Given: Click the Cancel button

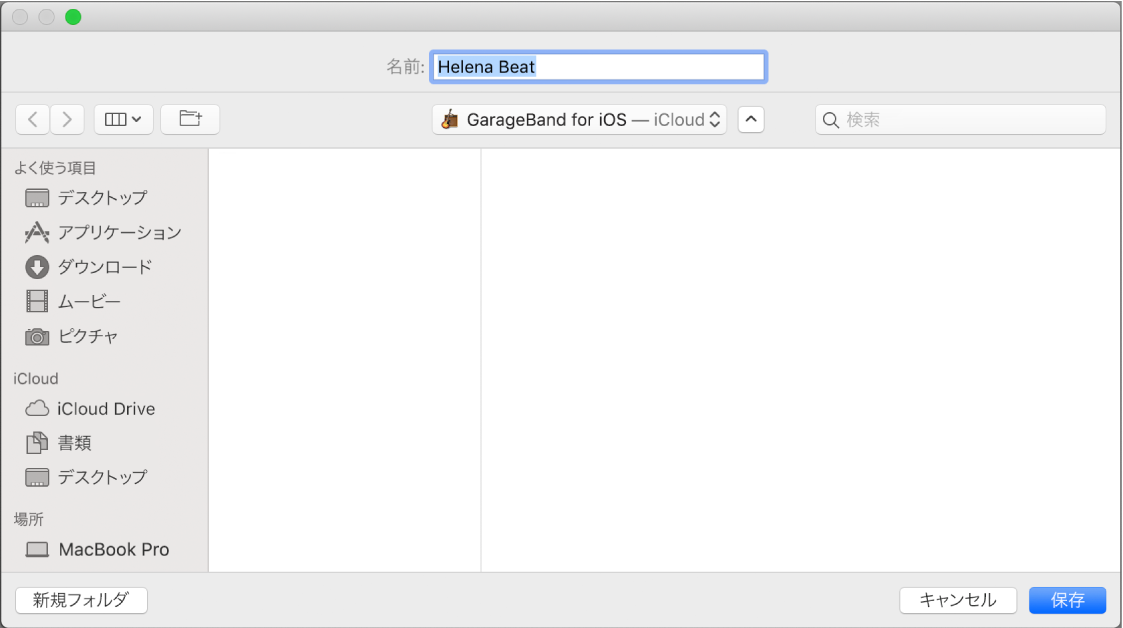Looking at the screenshot, I should click(958, 600).
